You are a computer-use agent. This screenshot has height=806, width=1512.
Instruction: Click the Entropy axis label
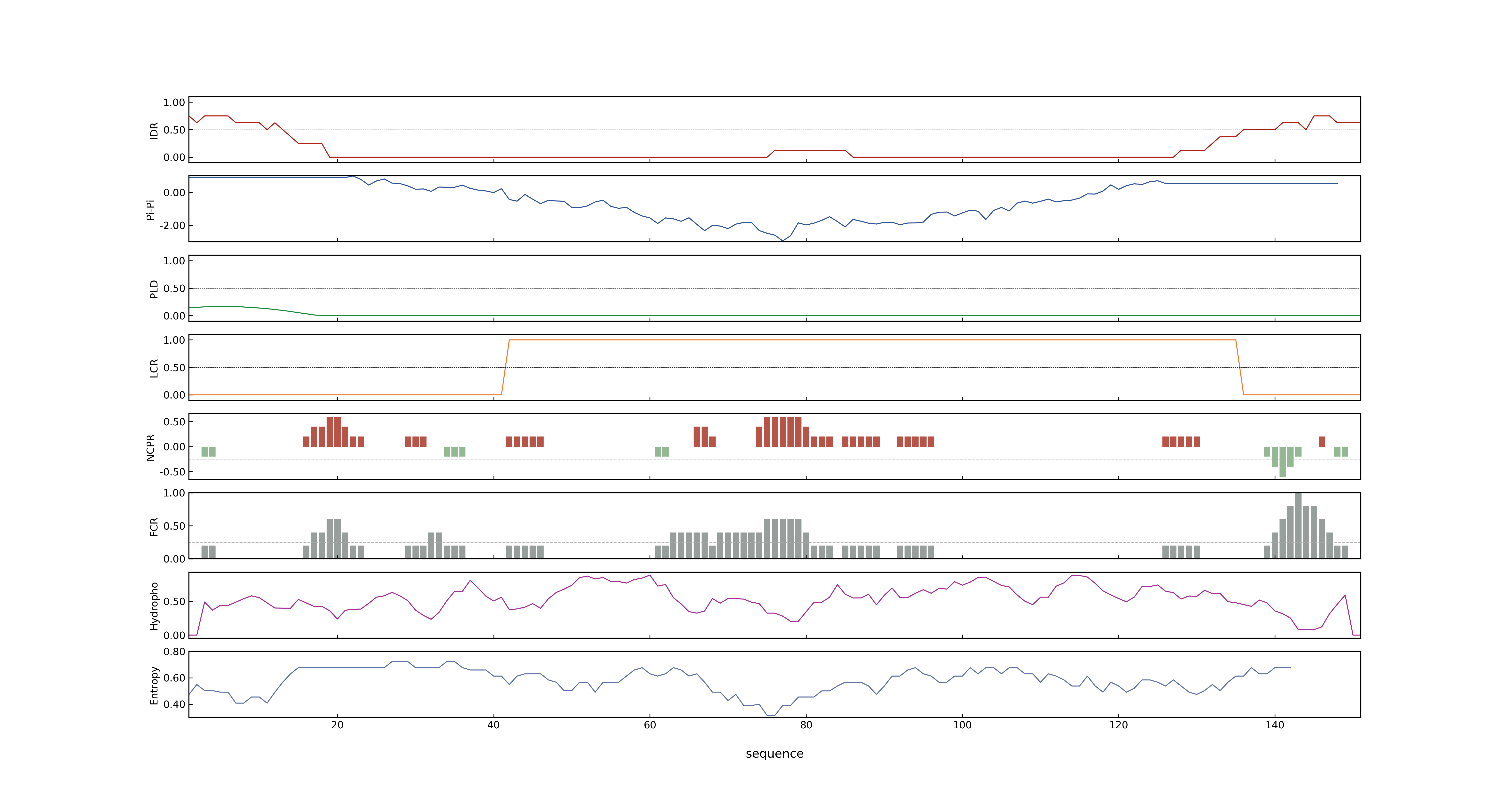pyautogui.click(x=154, y=685)
